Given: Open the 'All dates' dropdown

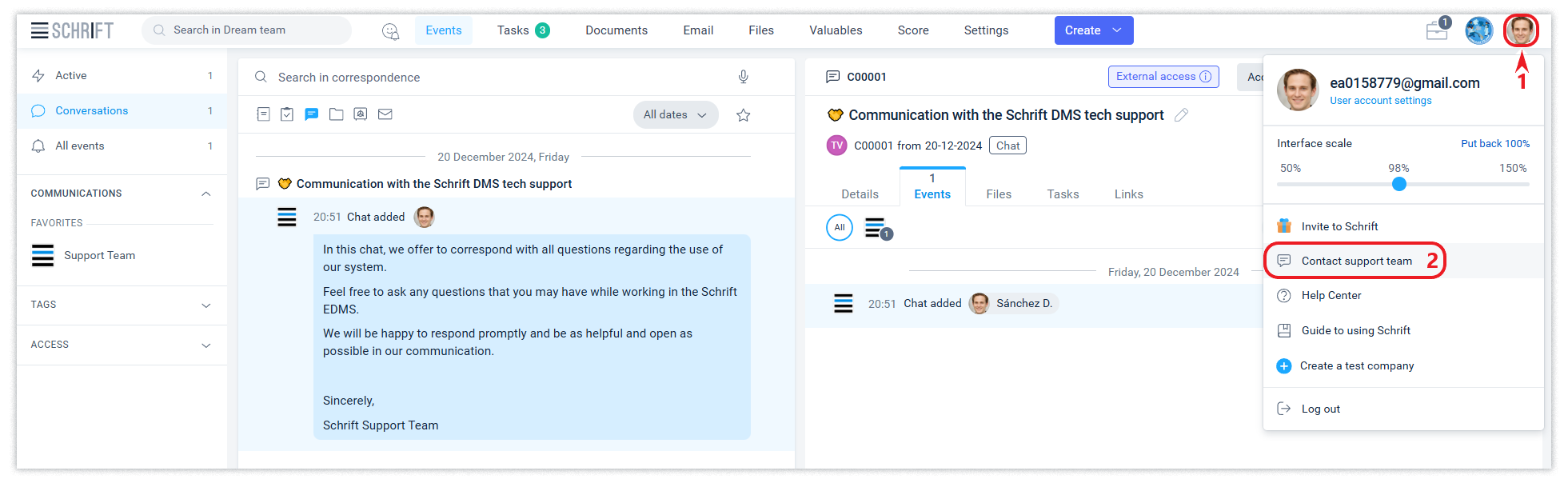Looking at the screenshot, I should tap(675, 115).
